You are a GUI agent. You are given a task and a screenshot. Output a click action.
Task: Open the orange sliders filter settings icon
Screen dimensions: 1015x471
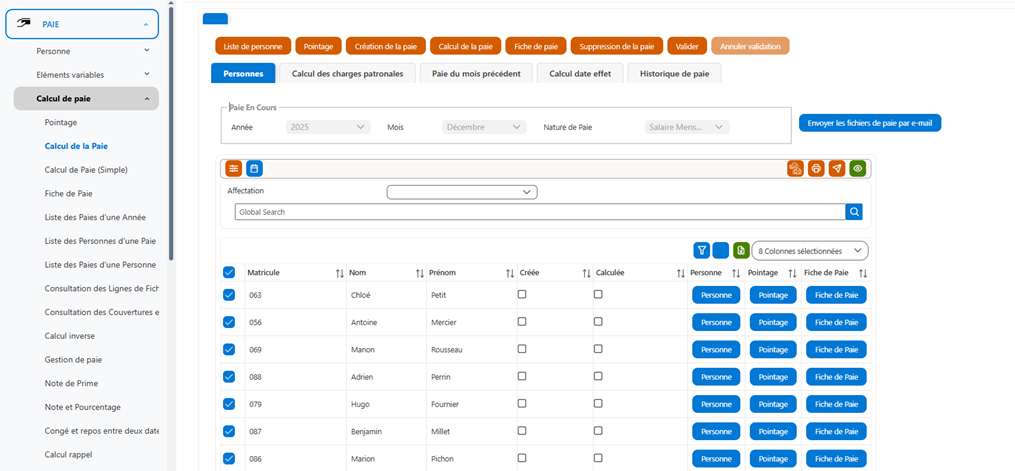click(234, 168)
